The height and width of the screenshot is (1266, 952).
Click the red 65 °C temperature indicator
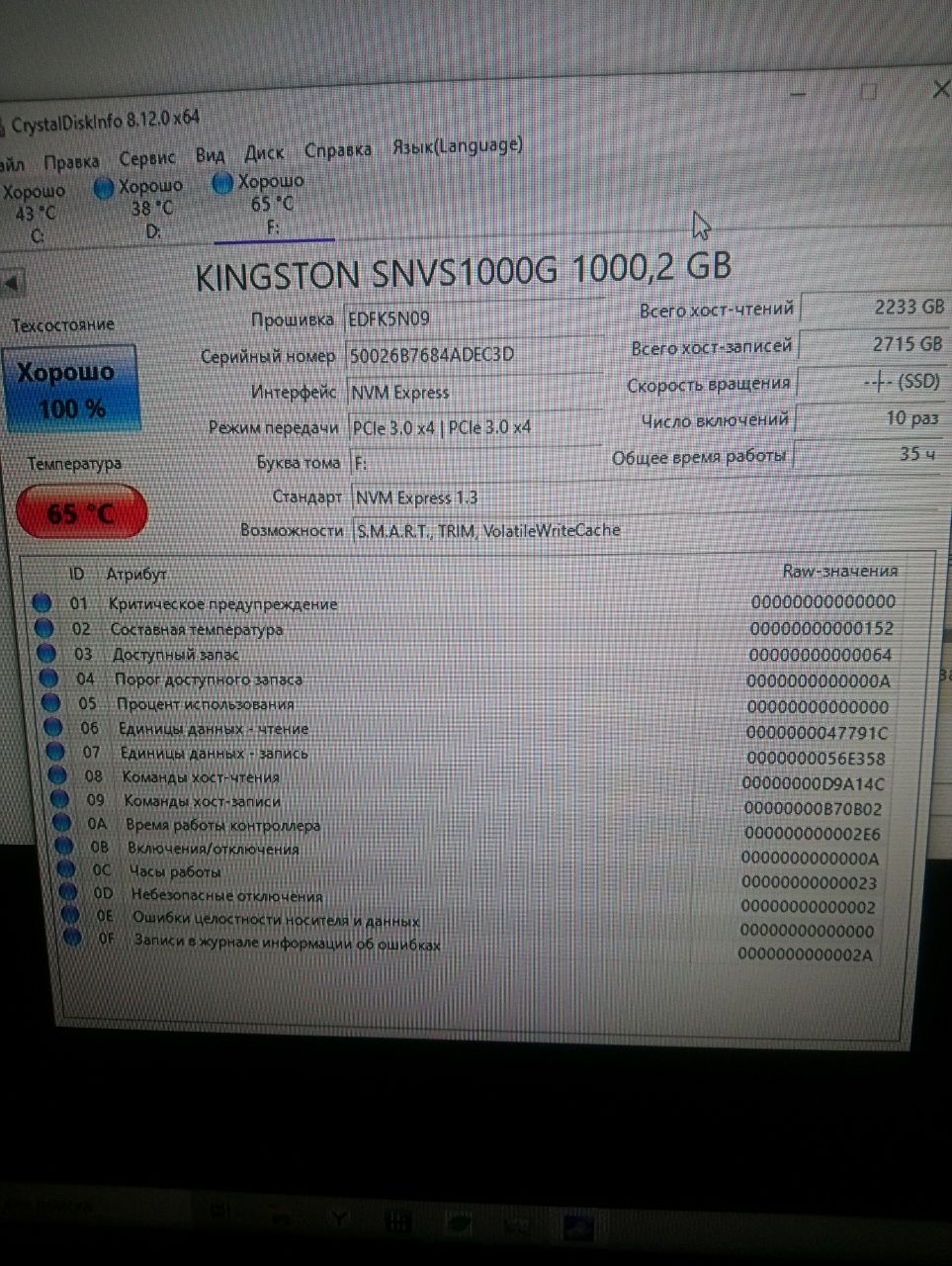coord(81,513)
